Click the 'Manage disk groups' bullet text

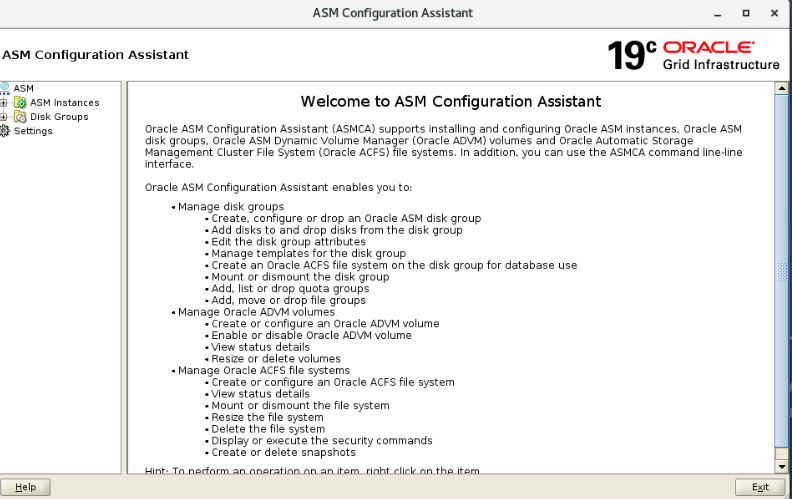click(x=231, y=207)
